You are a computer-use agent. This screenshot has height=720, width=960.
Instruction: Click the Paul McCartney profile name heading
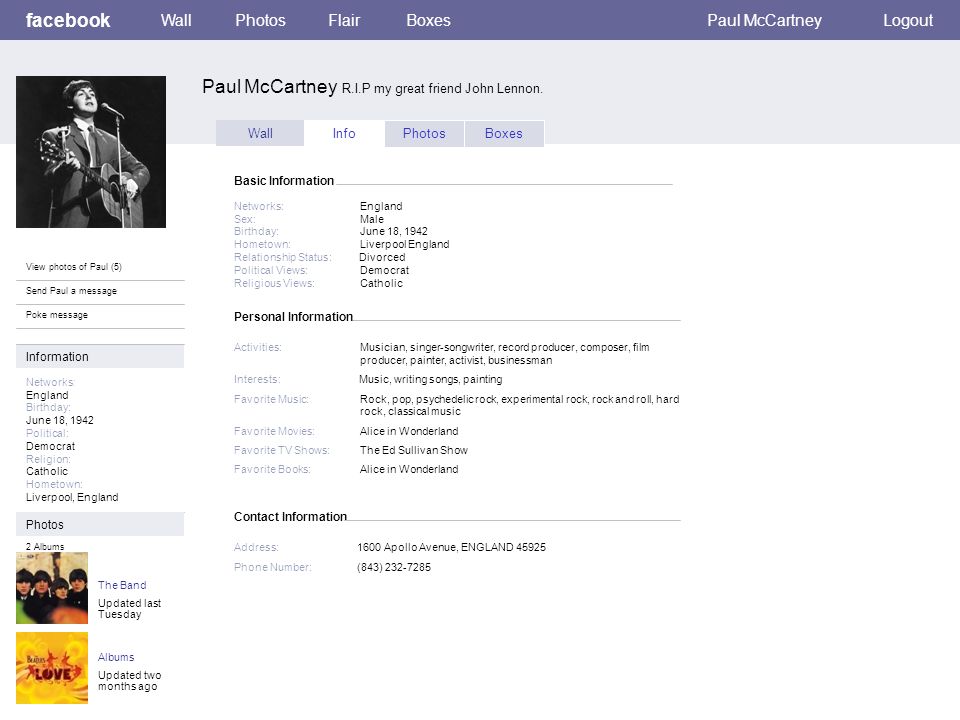pos(269,87)
